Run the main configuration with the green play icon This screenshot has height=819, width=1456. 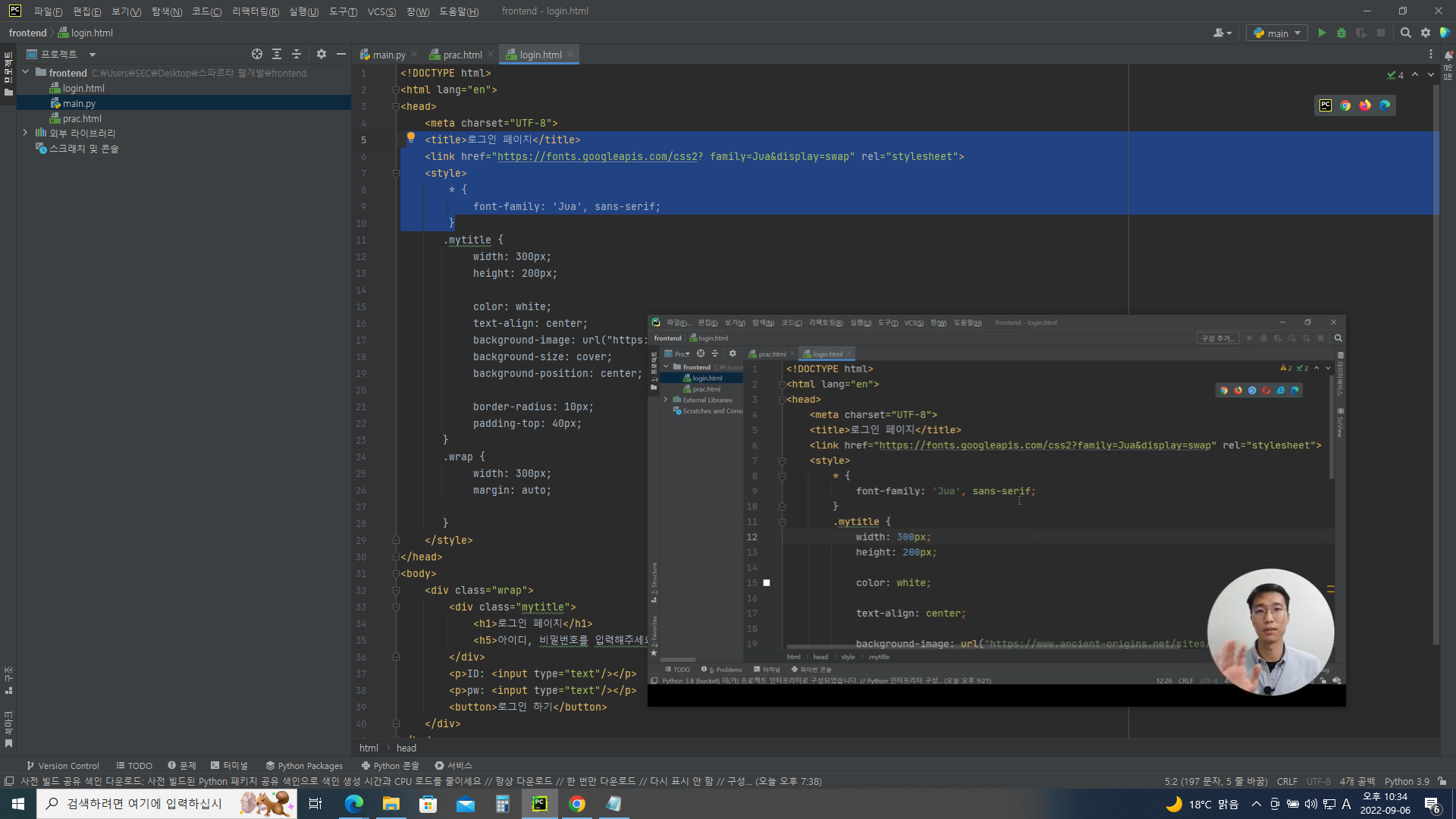(x=1322, y=33)
